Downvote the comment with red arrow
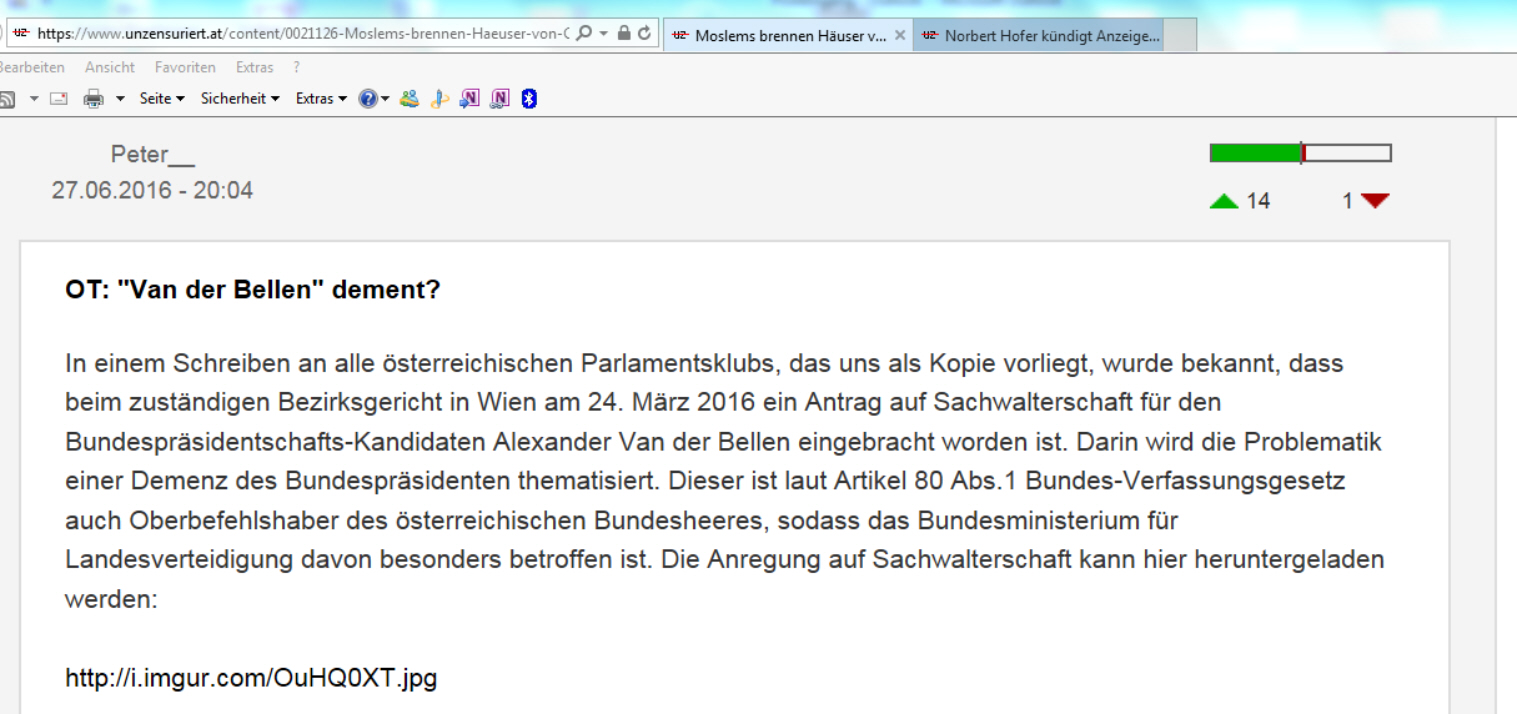 pos(1375,201)
